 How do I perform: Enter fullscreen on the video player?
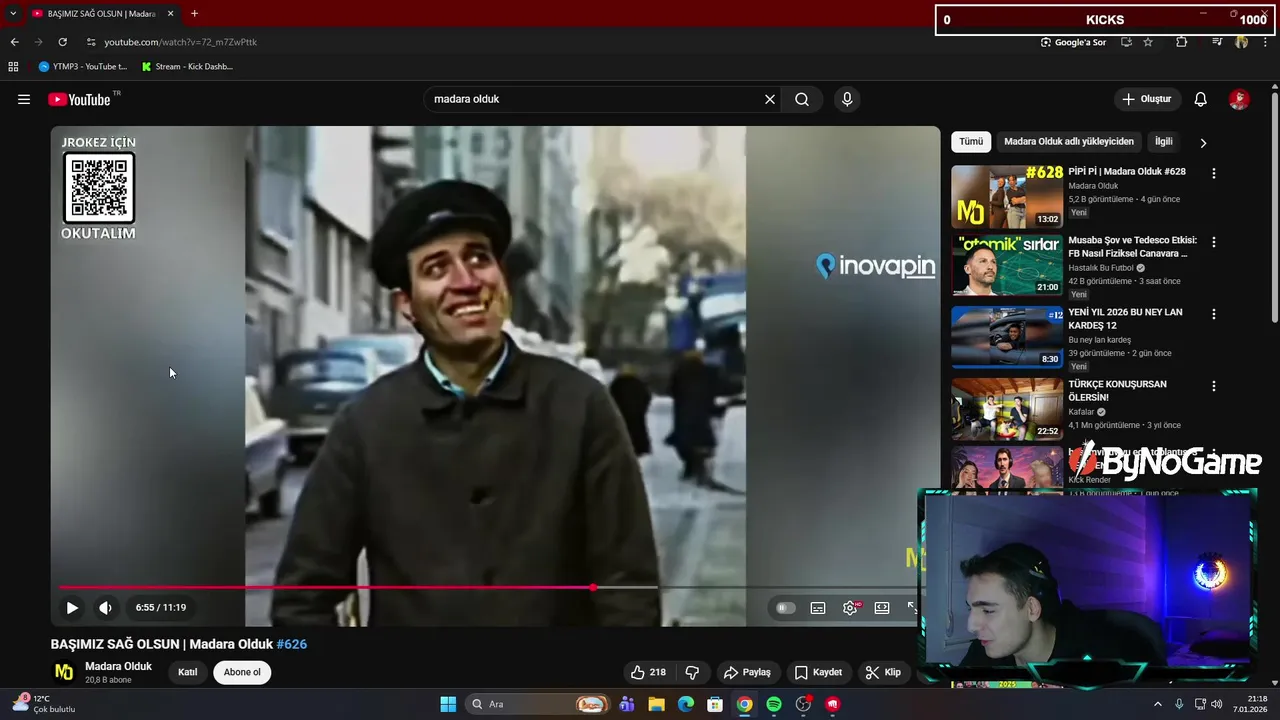[x=912, y=607]
